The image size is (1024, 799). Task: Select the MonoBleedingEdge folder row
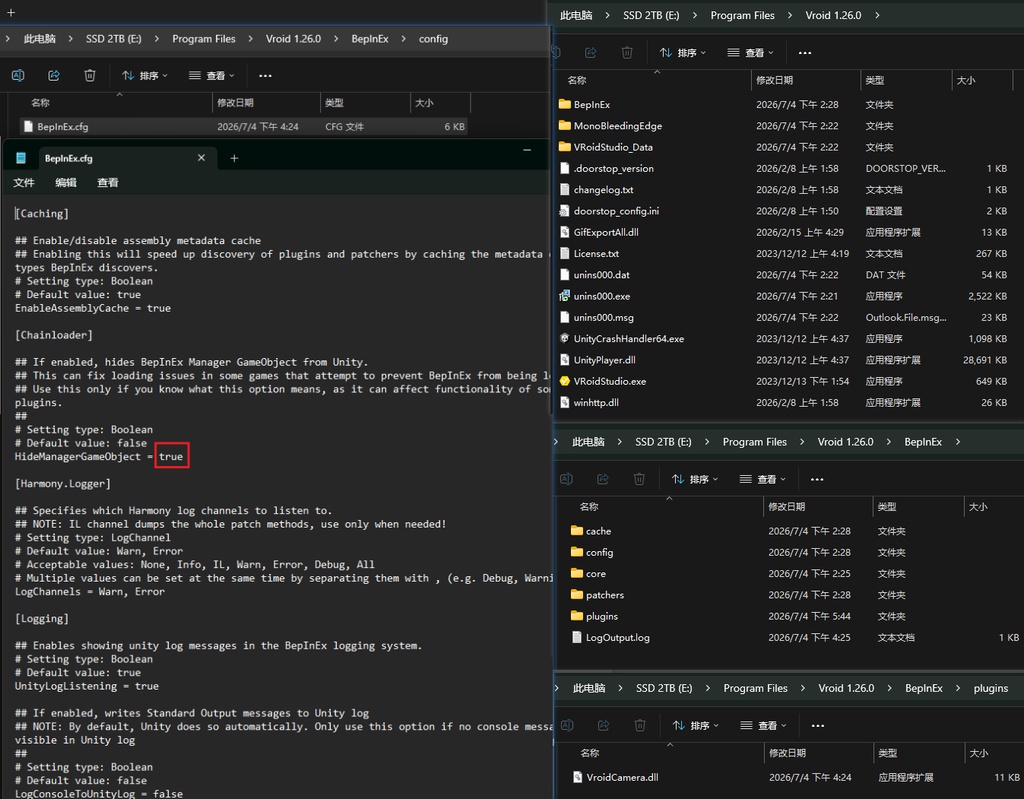pyautogui.click(x=786, y=125)
